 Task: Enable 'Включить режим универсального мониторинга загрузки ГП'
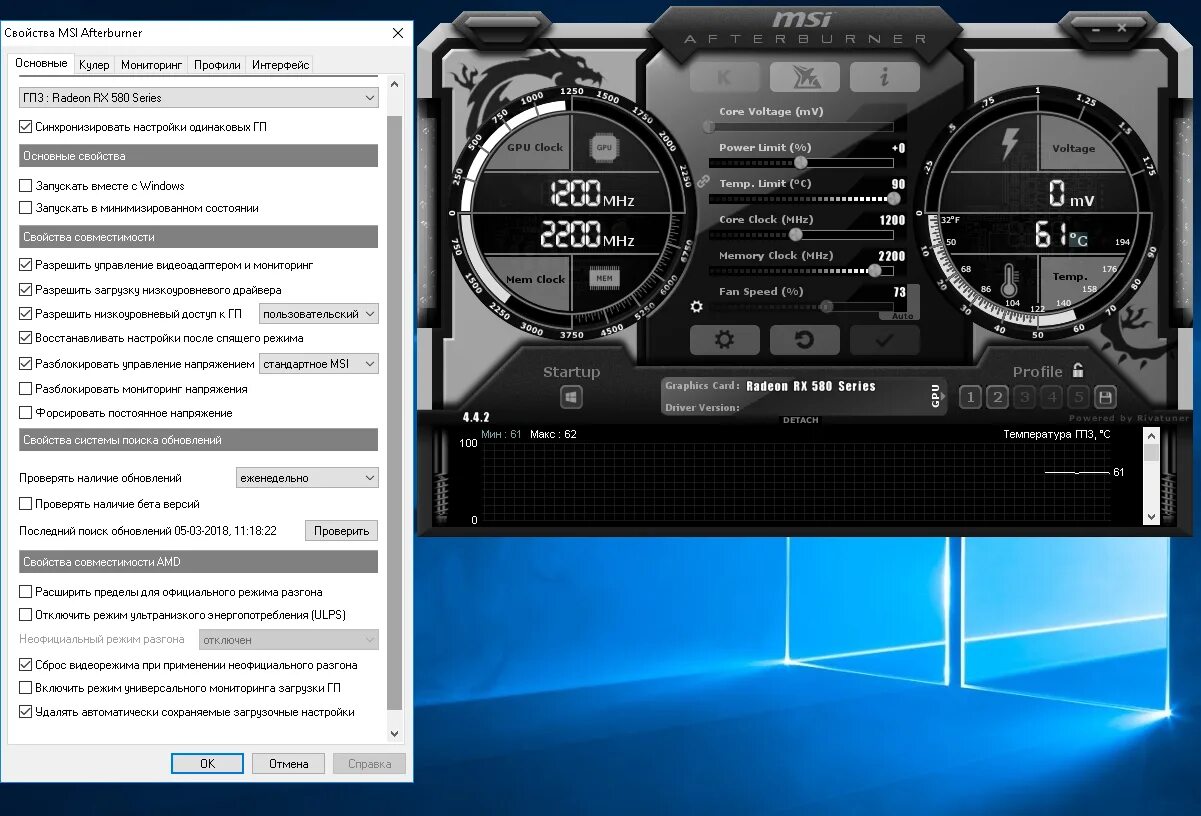[x=26, y=688]
